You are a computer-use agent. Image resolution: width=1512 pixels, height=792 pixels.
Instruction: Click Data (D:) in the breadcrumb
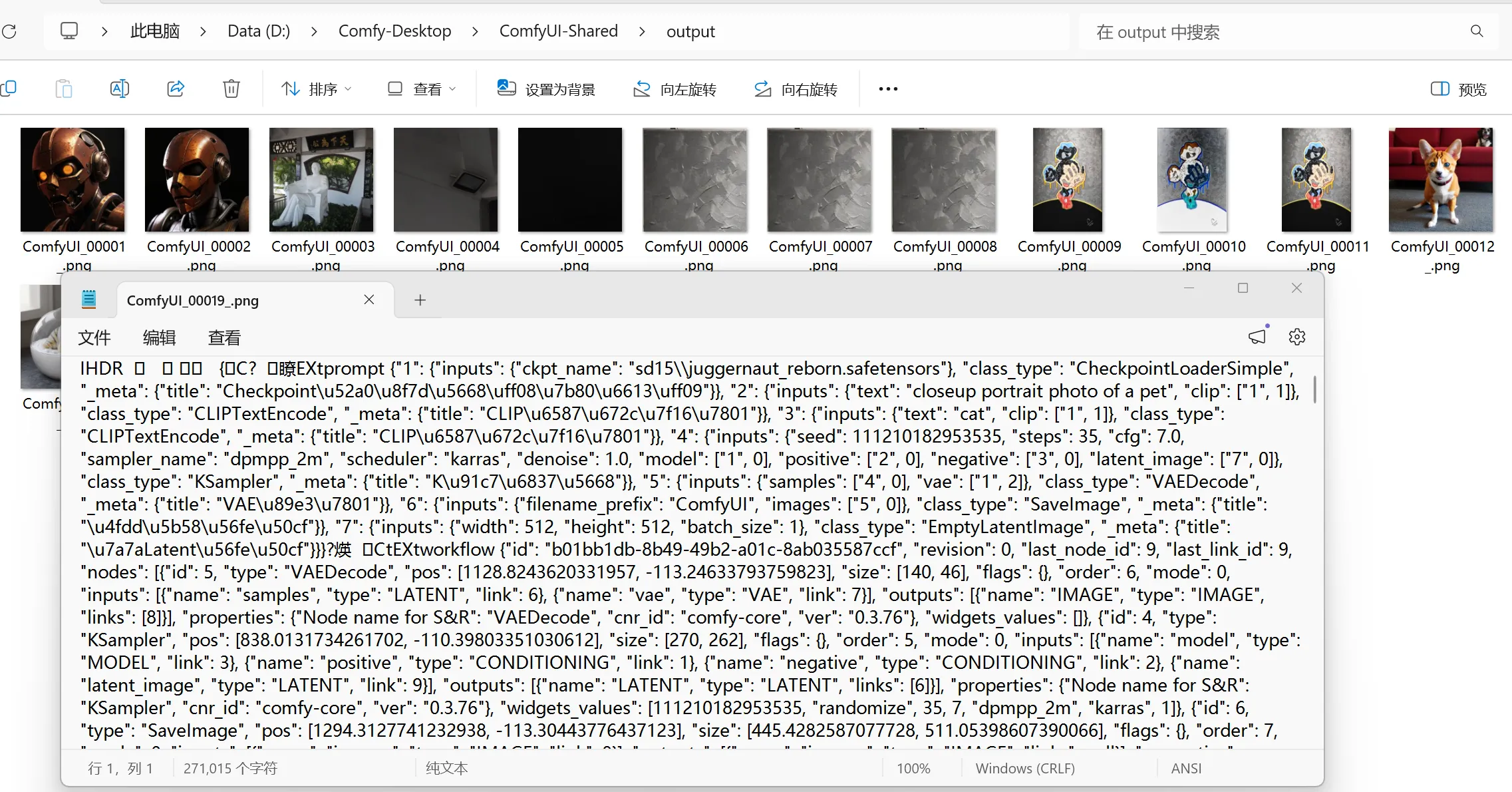pos(259,31)
